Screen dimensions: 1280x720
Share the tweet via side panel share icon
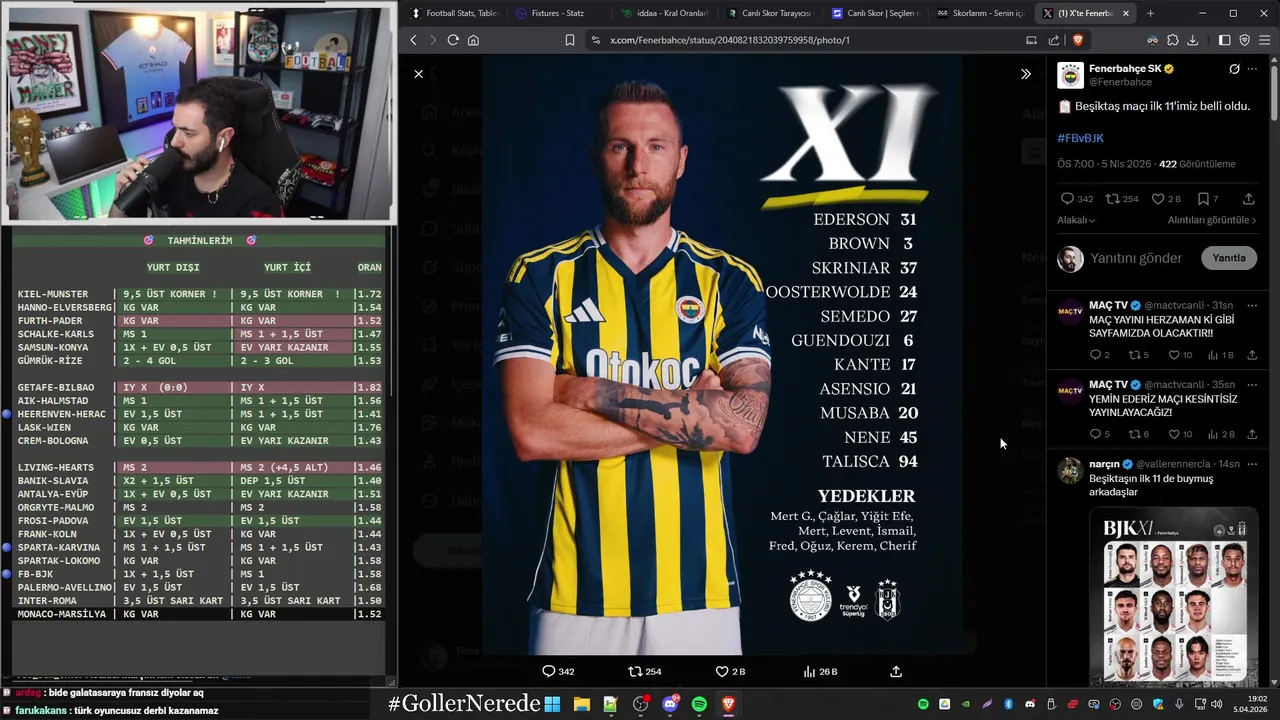[x=1248, y=199]
